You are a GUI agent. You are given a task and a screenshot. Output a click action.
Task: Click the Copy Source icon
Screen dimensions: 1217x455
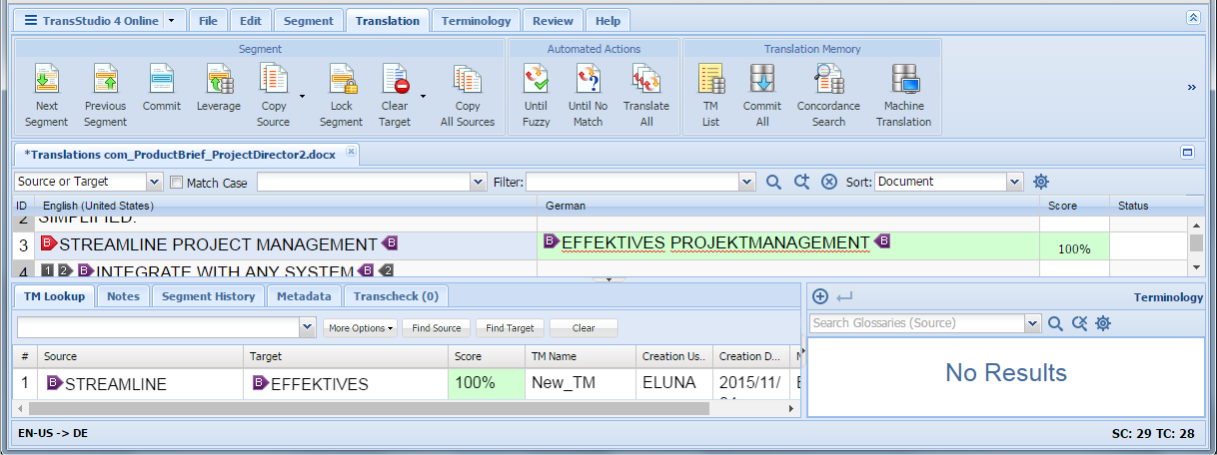[x=273, y=80]
